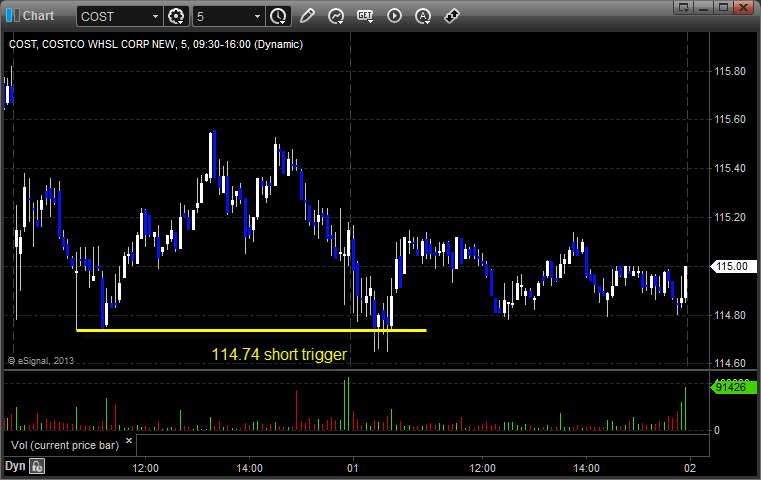This screenshot has width=761, height=480.
Task: Open the GET studies menu
Action: (365, 16)
